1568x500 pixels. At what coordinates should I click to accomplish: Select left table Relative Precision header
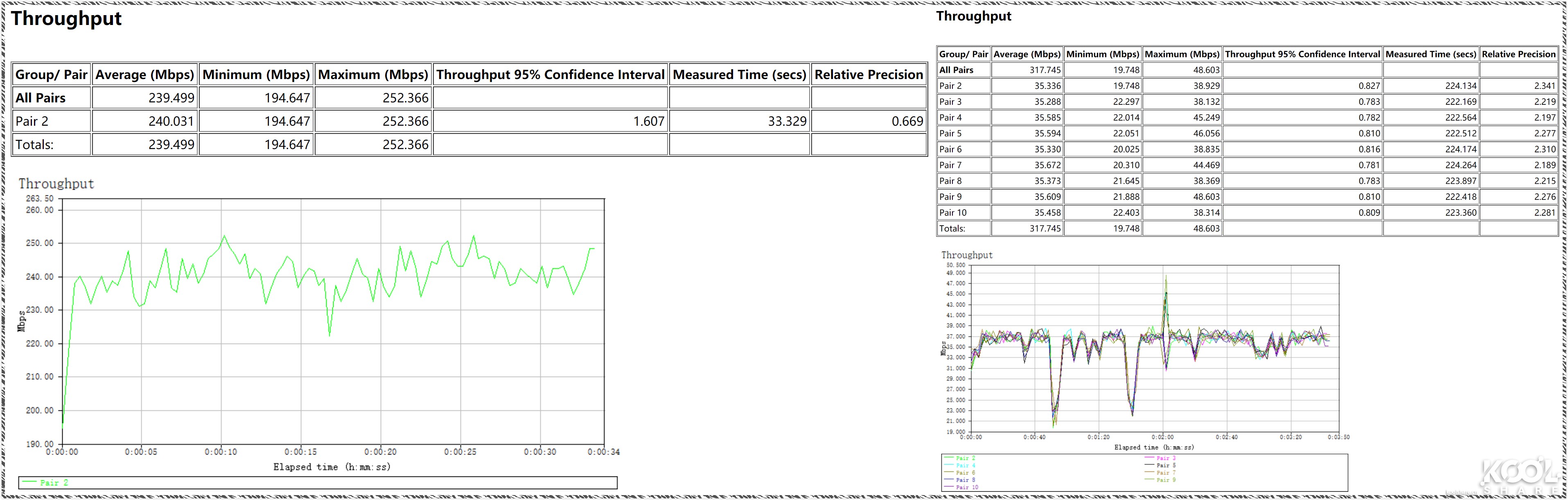pyautogui.click(x=869, y=74)
